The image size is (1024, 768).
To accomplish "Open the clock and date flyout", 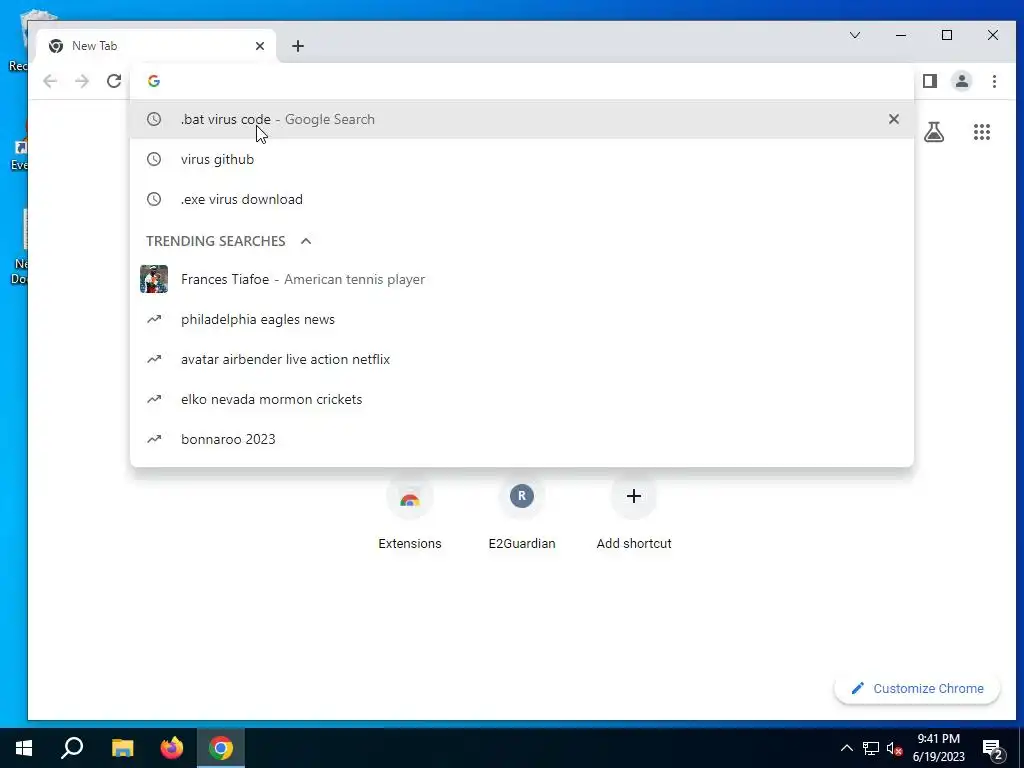I will point(938,748).
